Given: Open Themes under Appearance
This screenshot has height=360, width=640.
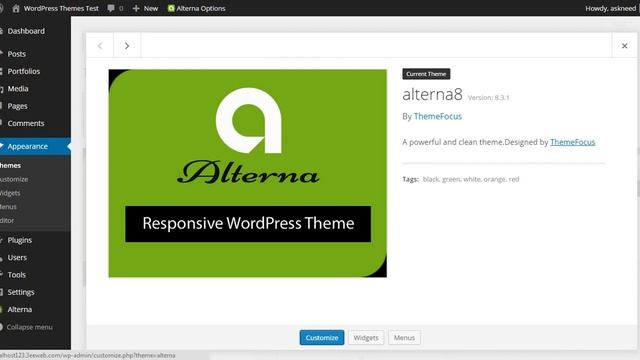Looking at the screenshot, I should pyautogui.click(x=11, y=165).
